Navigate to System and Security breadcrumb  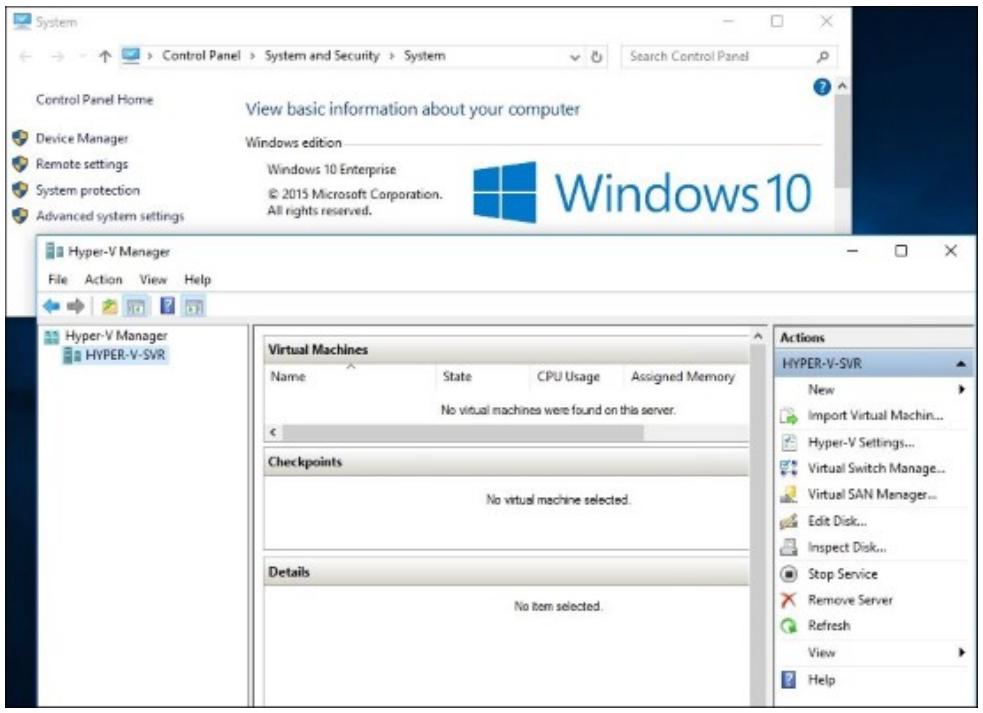[322, 56]
